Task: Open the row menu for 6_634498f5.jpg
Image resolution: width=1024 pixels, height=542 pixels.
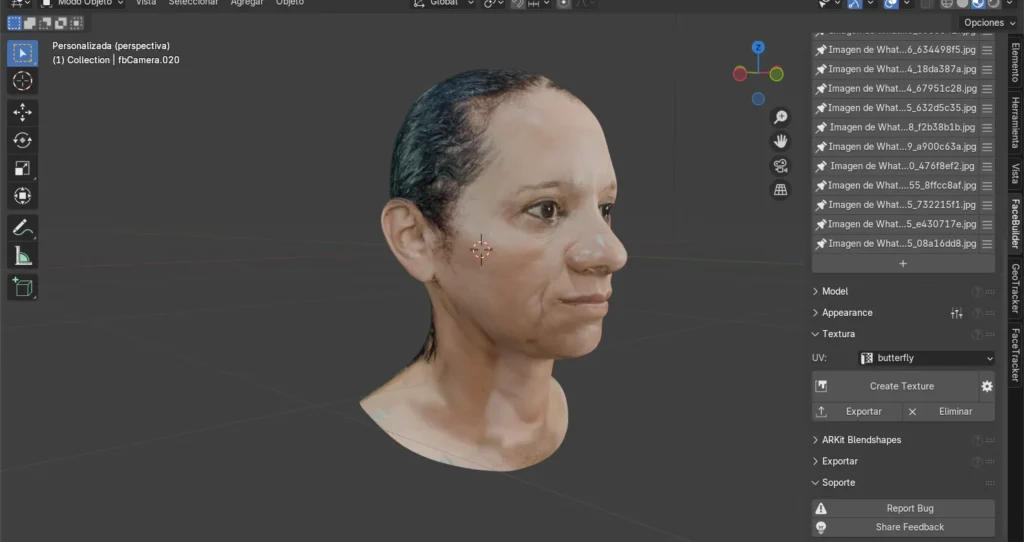Action: (x=987, y=50)
